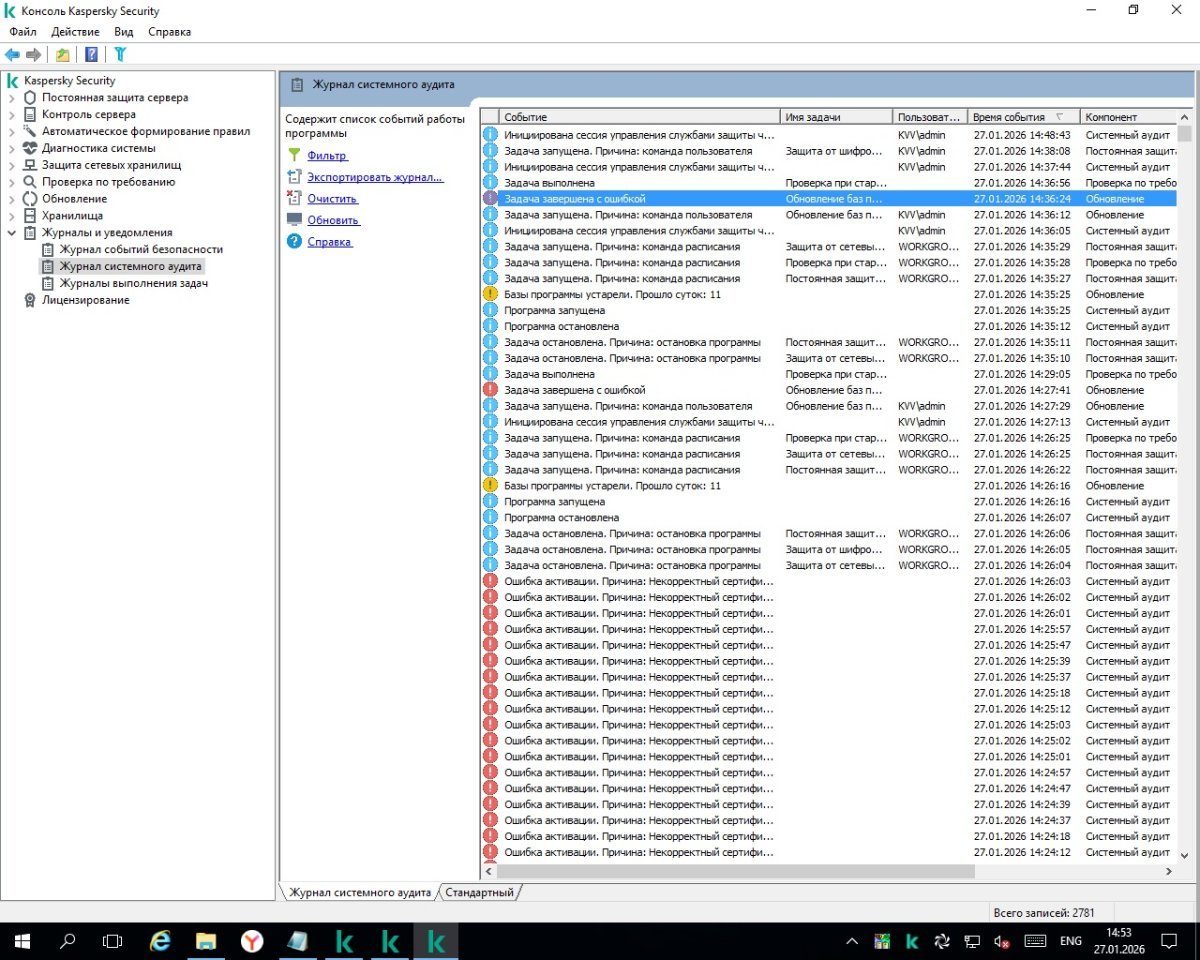
Task: Expand the Проверка по требованию node
Action: click(12, 182)
